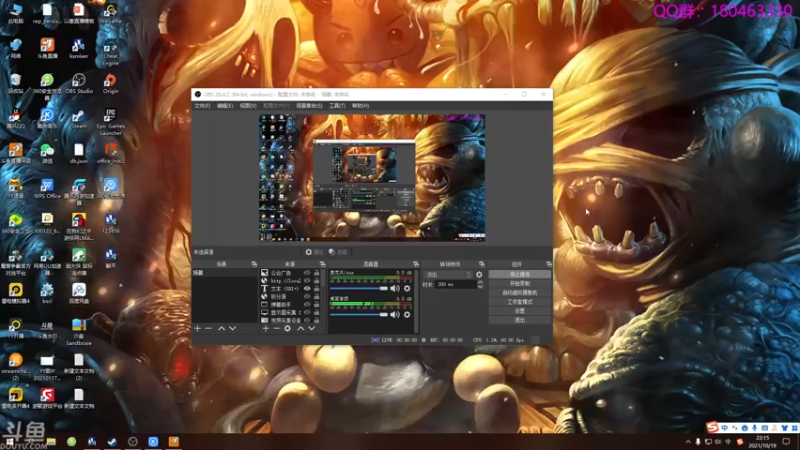Toggle lock on the first image source

tap(316, 273)
